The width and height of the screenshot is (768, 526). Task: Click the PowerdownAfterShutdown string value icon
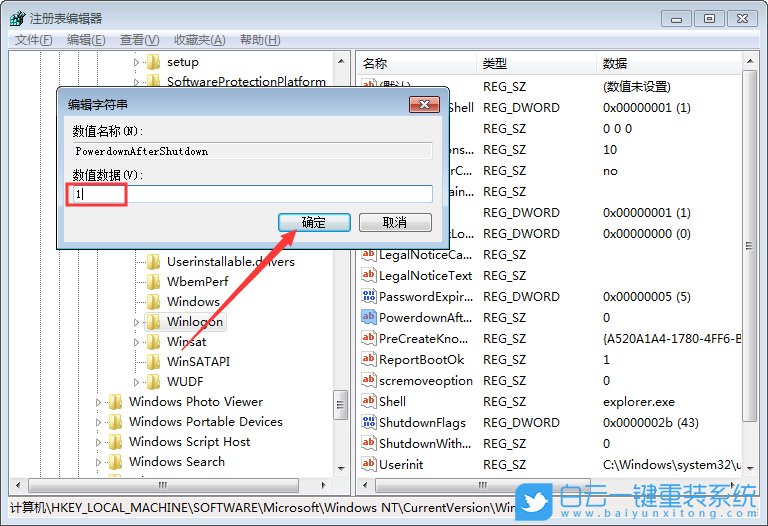[x=368, y=317]
